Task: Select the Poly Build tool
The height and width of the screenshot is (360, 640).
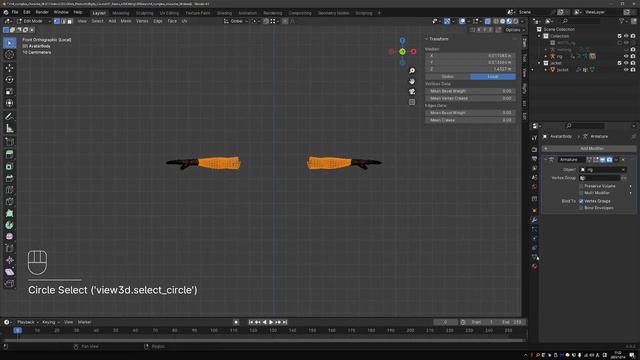Action: [9, 213]
